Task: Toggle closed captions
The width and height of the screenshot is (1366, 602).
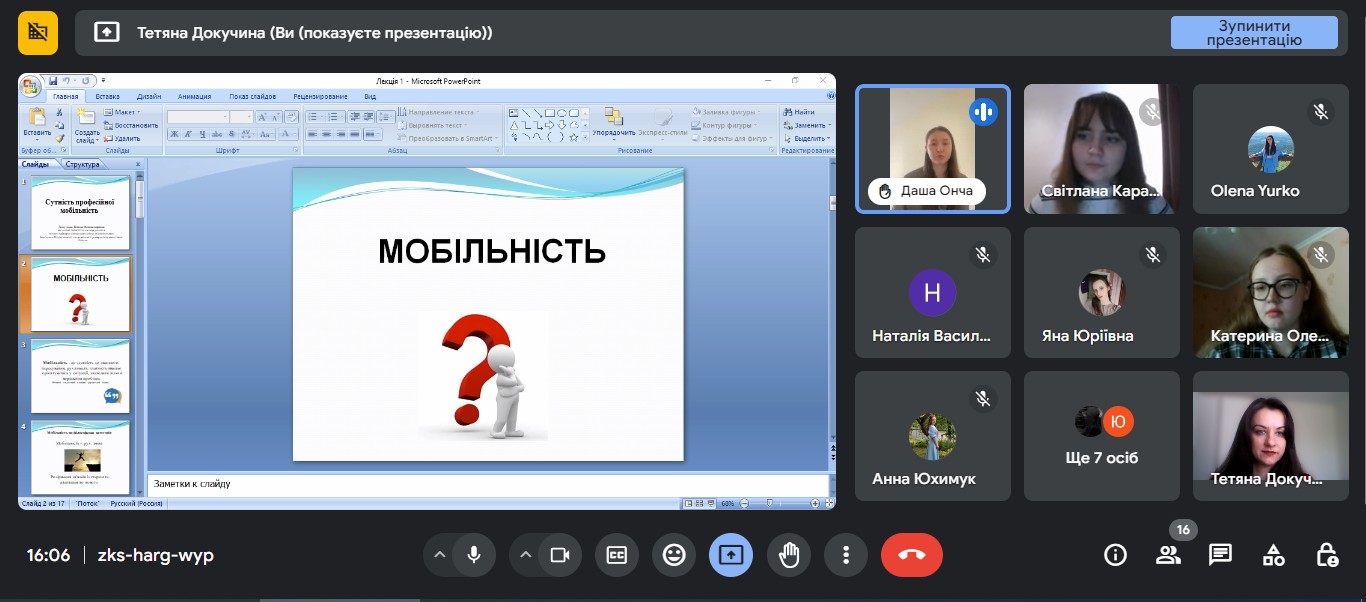Action: [x=617, y=555]
